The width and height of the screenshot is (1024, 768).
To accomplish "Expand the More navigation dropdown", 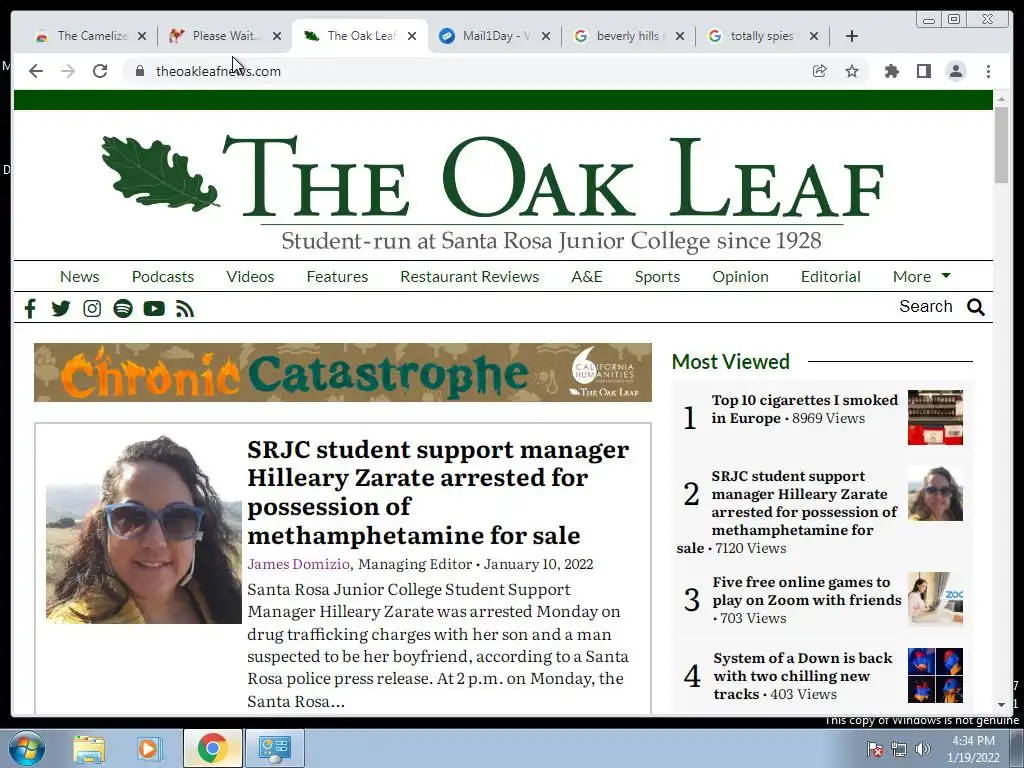I will [x=921, y=276].
